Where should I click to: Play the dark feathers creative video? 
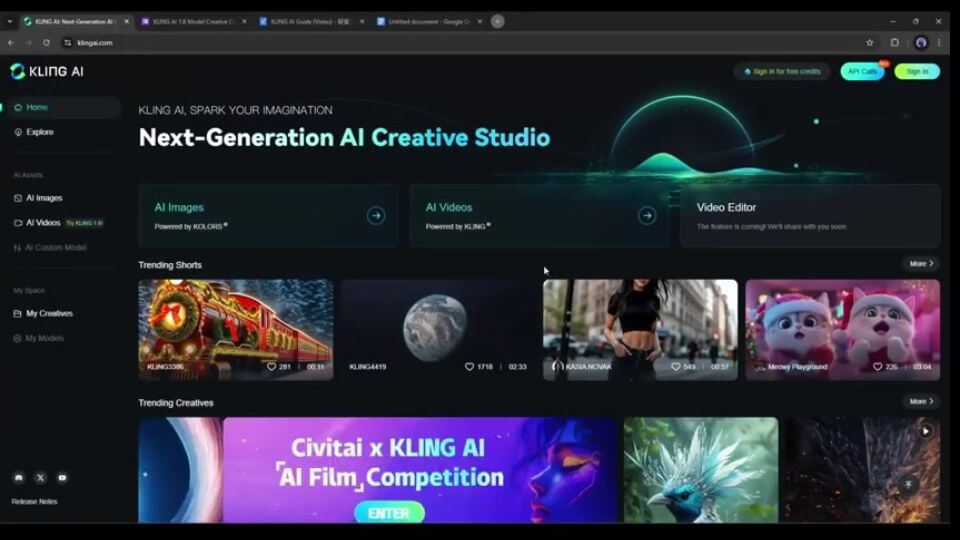coord(926,431)
